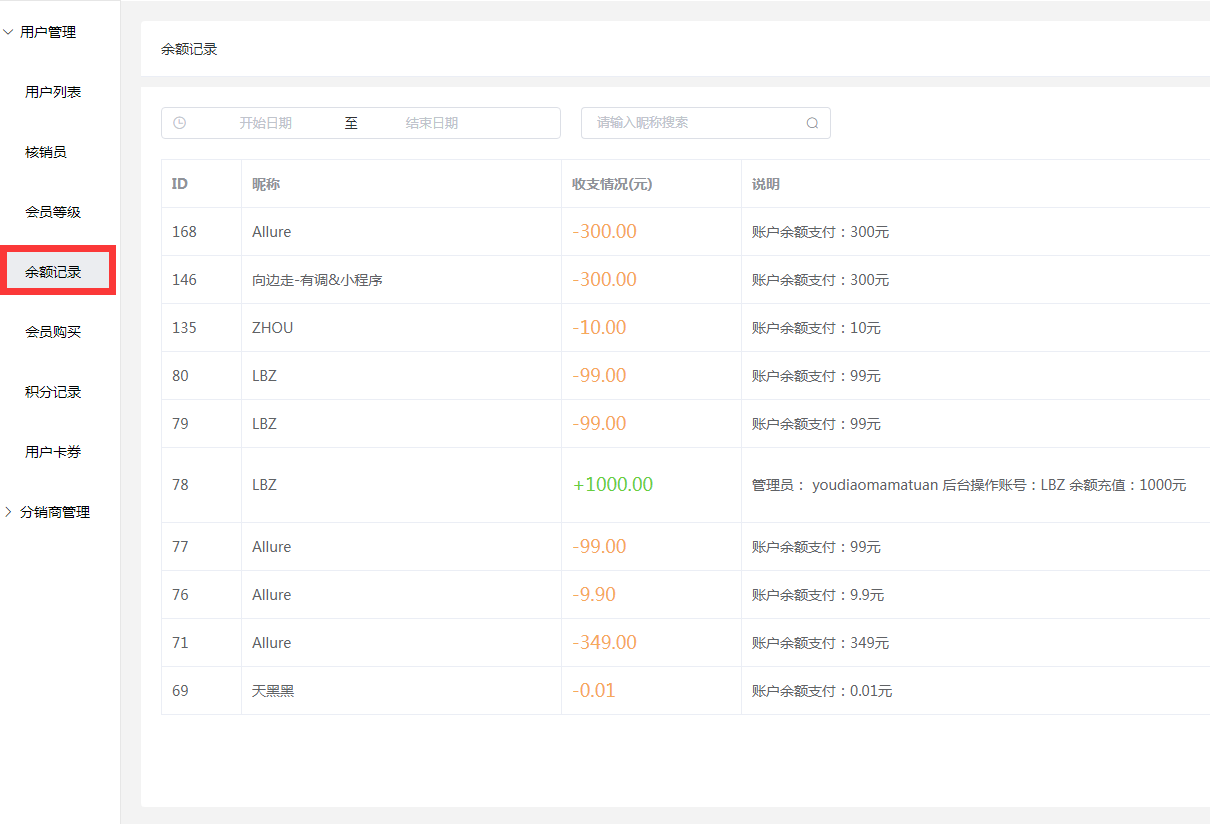Click the ID cell 78
1210x824 pixels.
click(180, 485)
